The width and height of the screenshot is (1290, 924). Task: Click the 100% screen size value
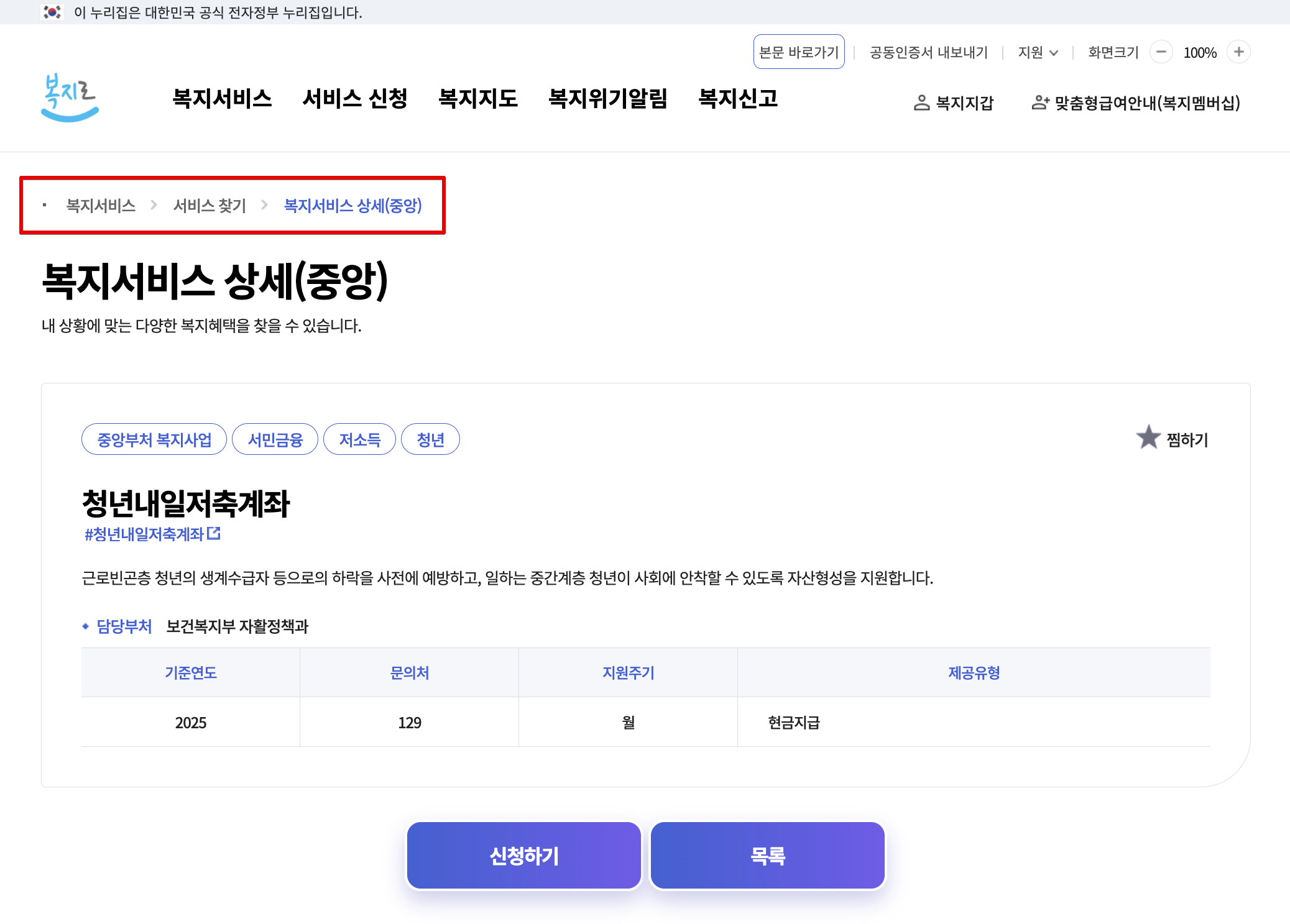[1200, 53]
